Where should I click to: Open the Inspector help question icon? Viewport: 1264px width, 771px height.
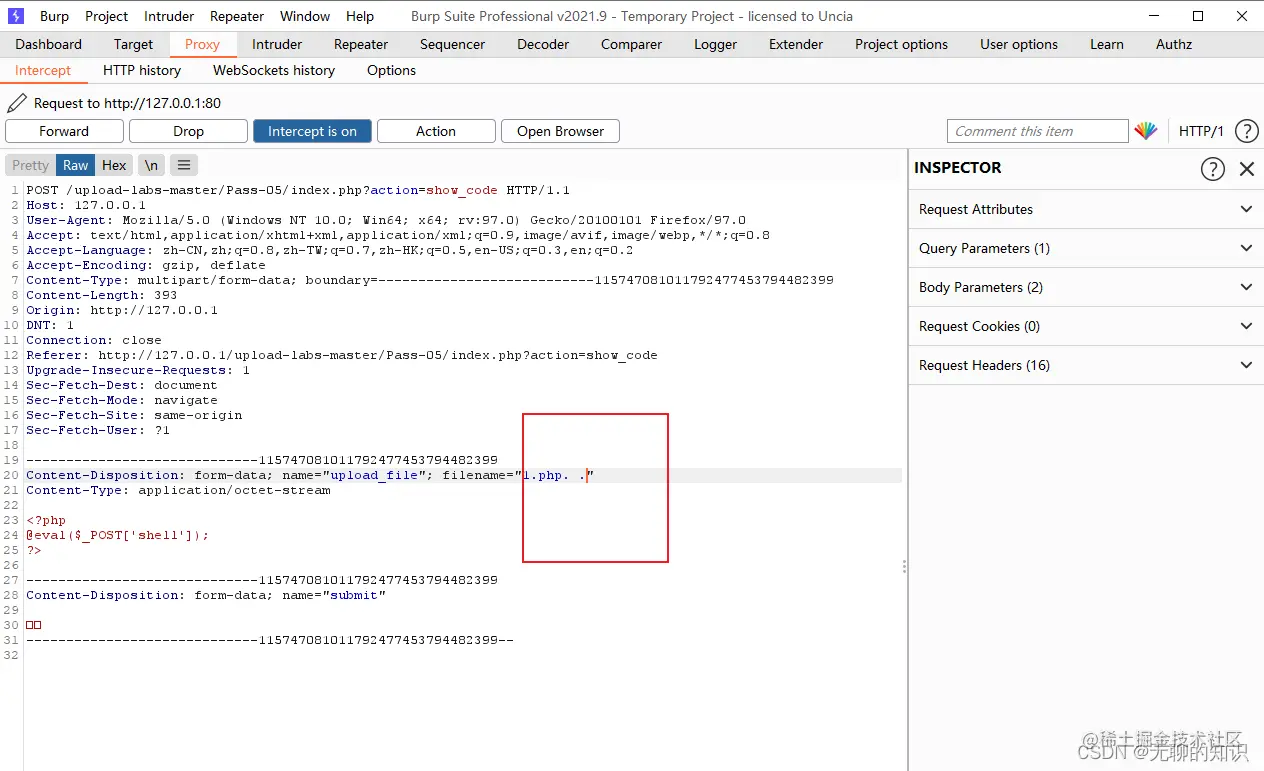point(1212,169)
